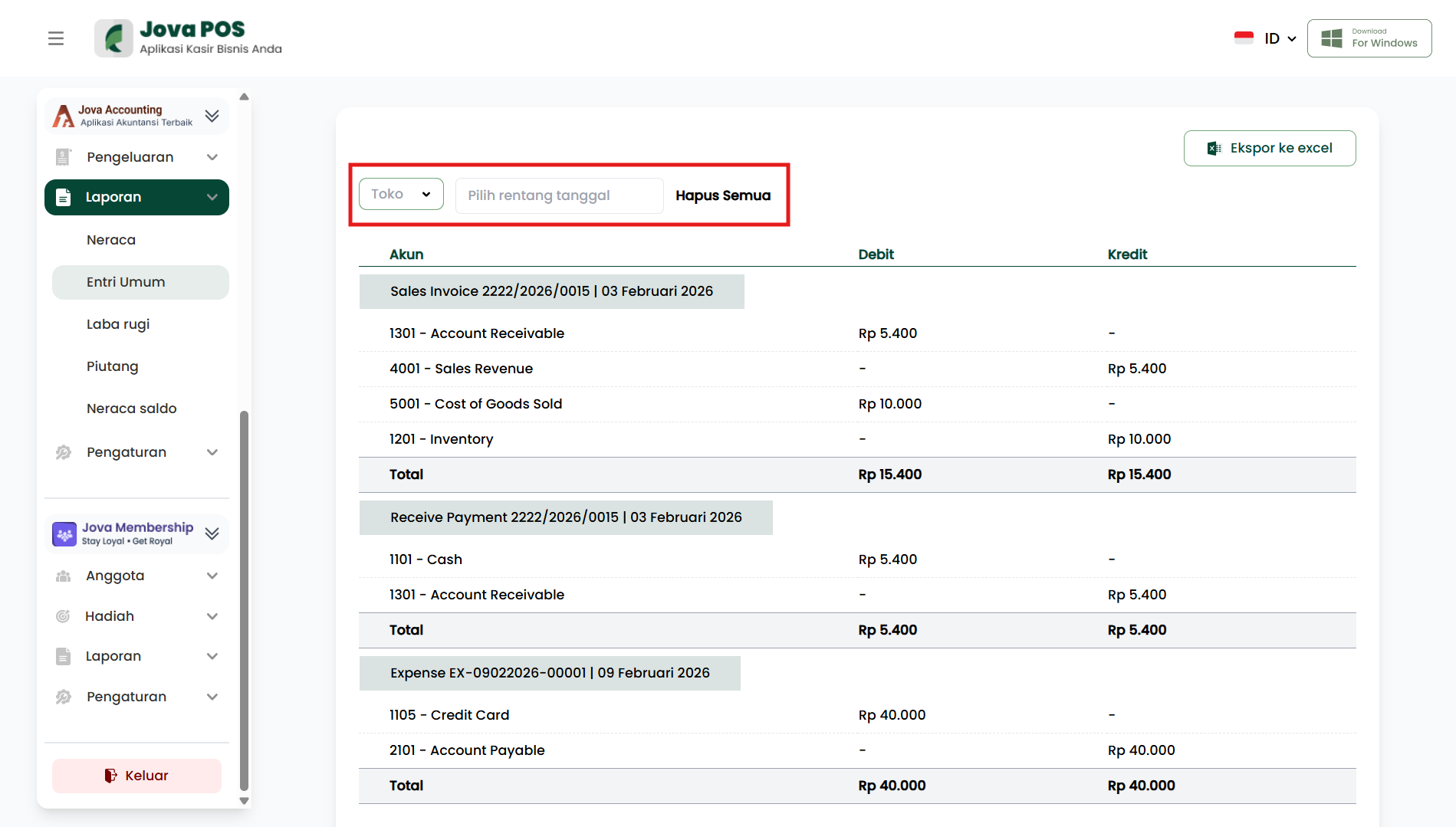Open the Toko store dropdown
1456x827 pixels.
[401, 195]
